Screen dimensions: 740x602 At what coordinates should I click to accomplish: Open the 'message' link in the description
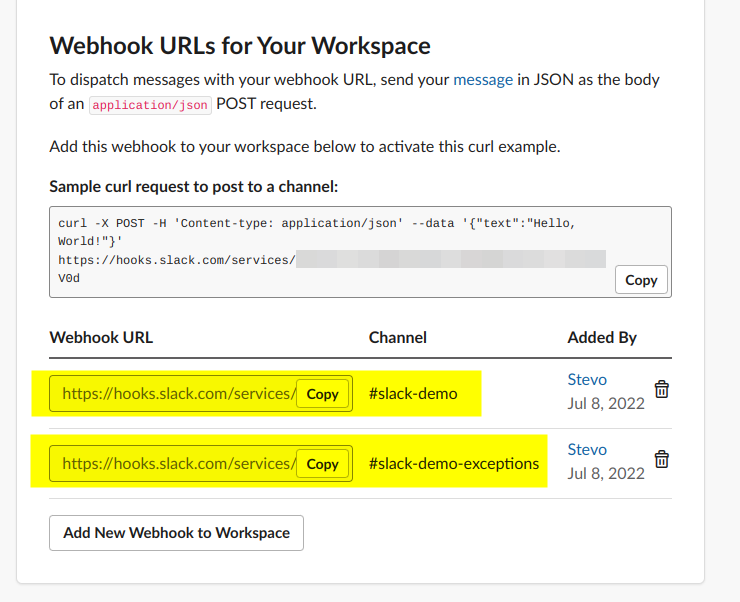pos(483,80)
